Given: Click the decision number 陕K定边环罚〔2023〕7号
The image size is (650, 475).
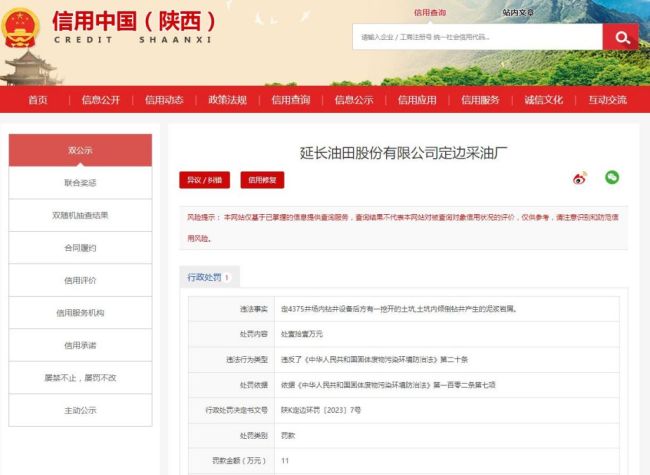Looking at the screenshot, I should [321, 410].
